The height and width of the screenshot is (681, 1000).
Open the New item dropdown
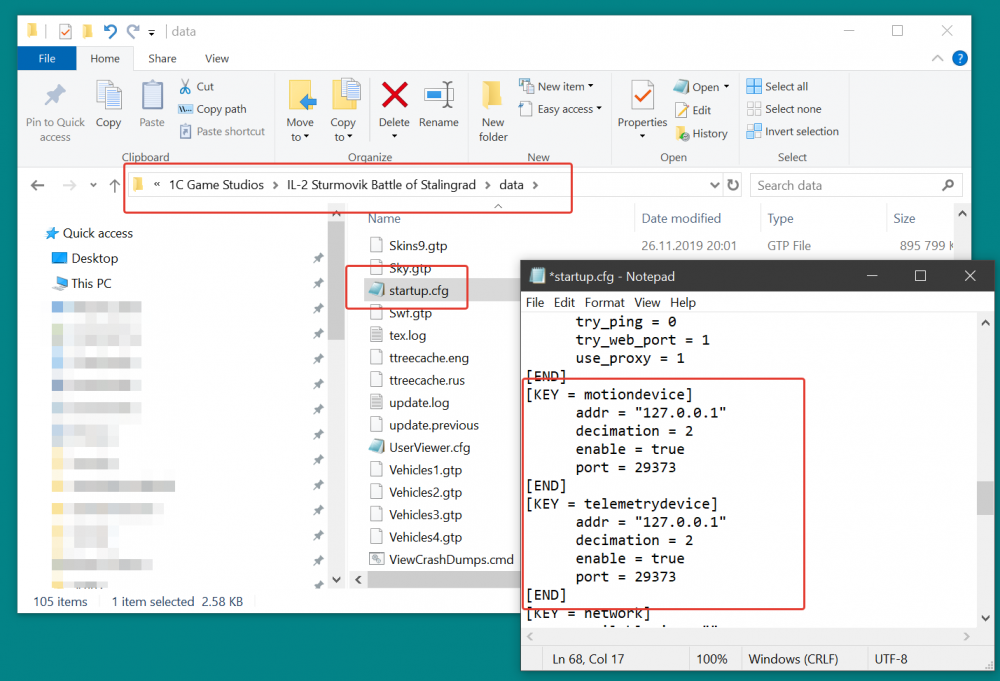pos(556,86)
